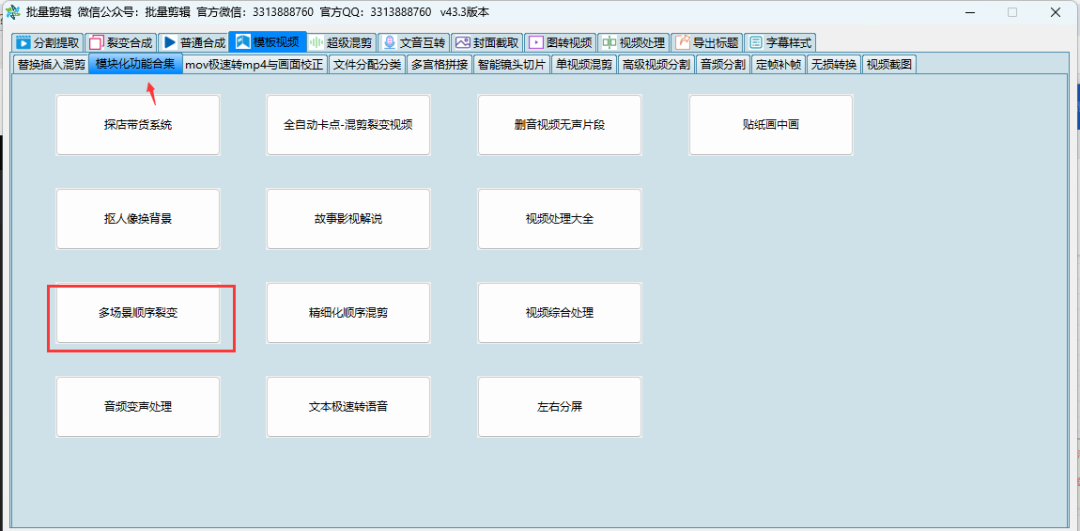Image resolution: width=1080 pixels, height=531 pixels.
Task: Open the 多宫格拼接 sub-tab
Action: [439, 65]
